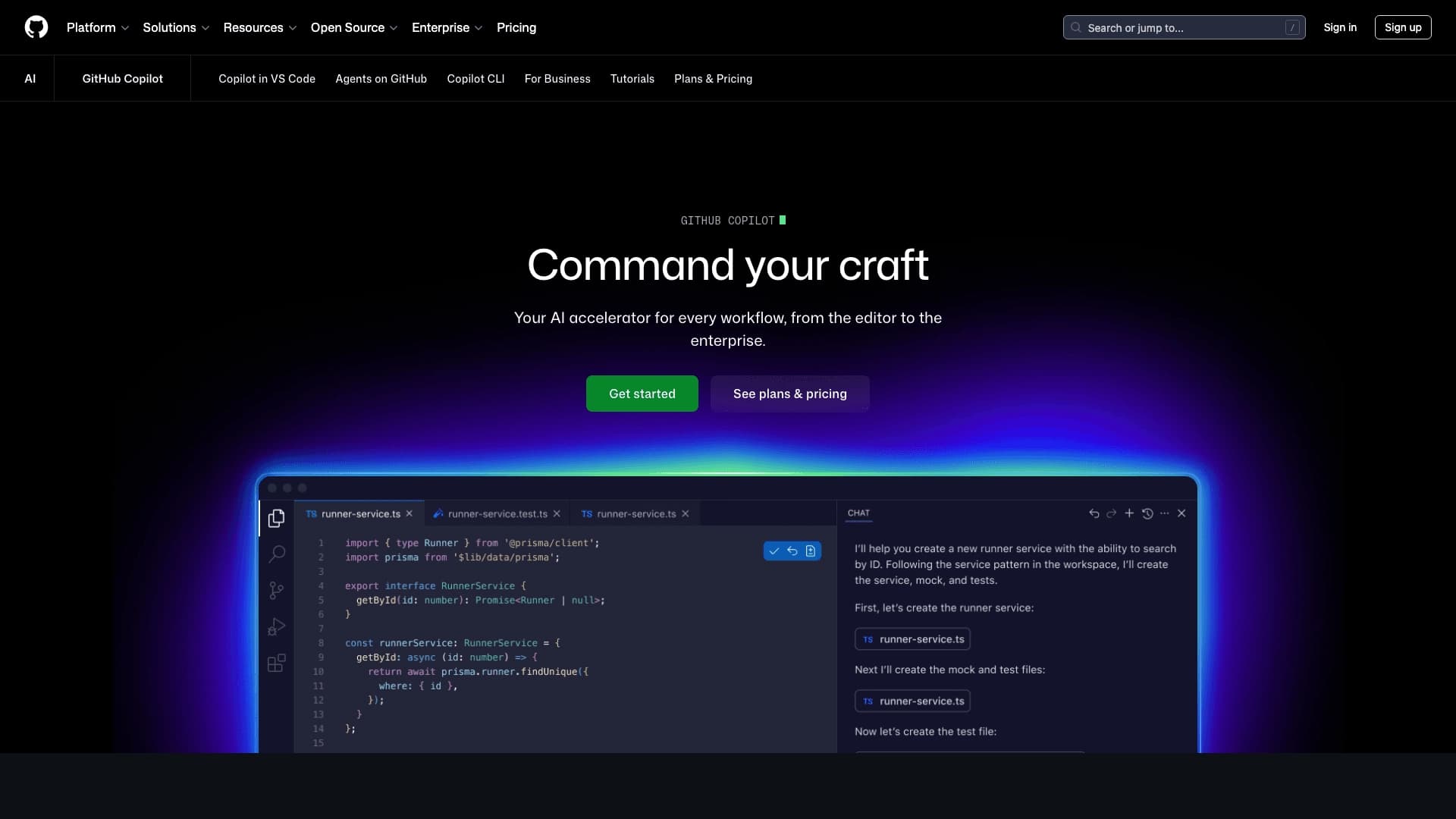Open the Tutorials page
The image size is (1456, 819).
pyautogui.click(x=632, y=79)
